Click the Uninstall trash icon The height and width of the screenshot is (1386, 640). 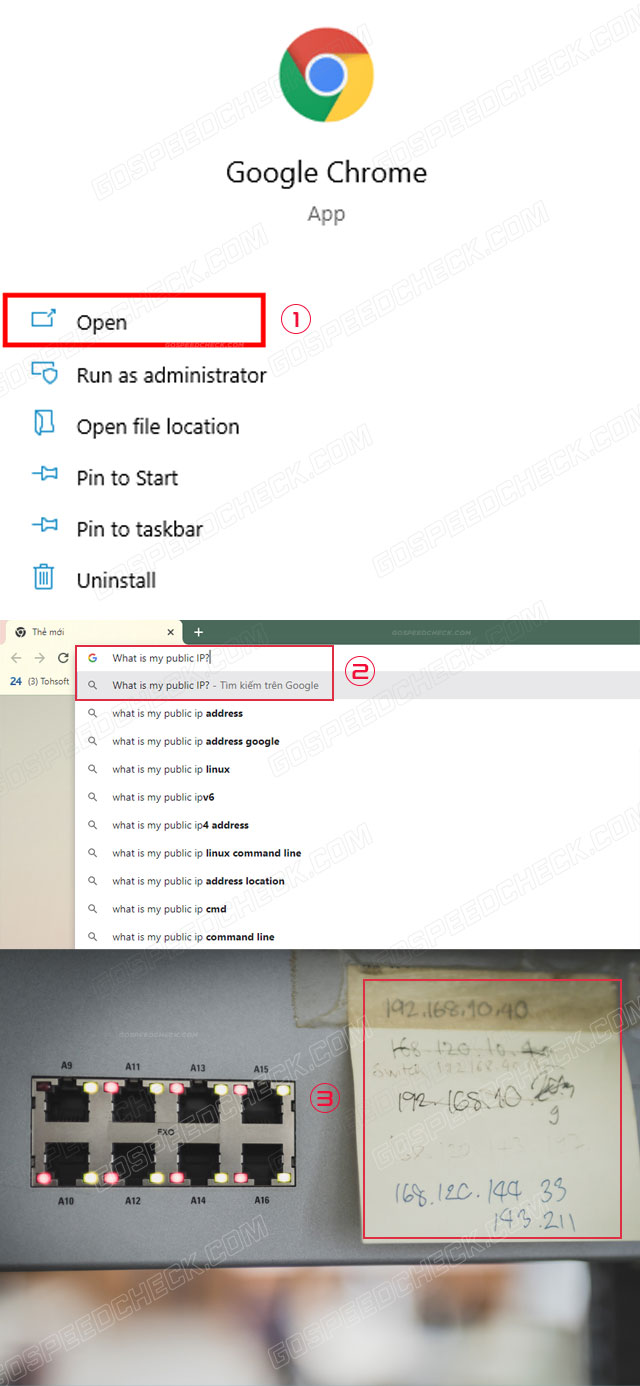point(44,577)
